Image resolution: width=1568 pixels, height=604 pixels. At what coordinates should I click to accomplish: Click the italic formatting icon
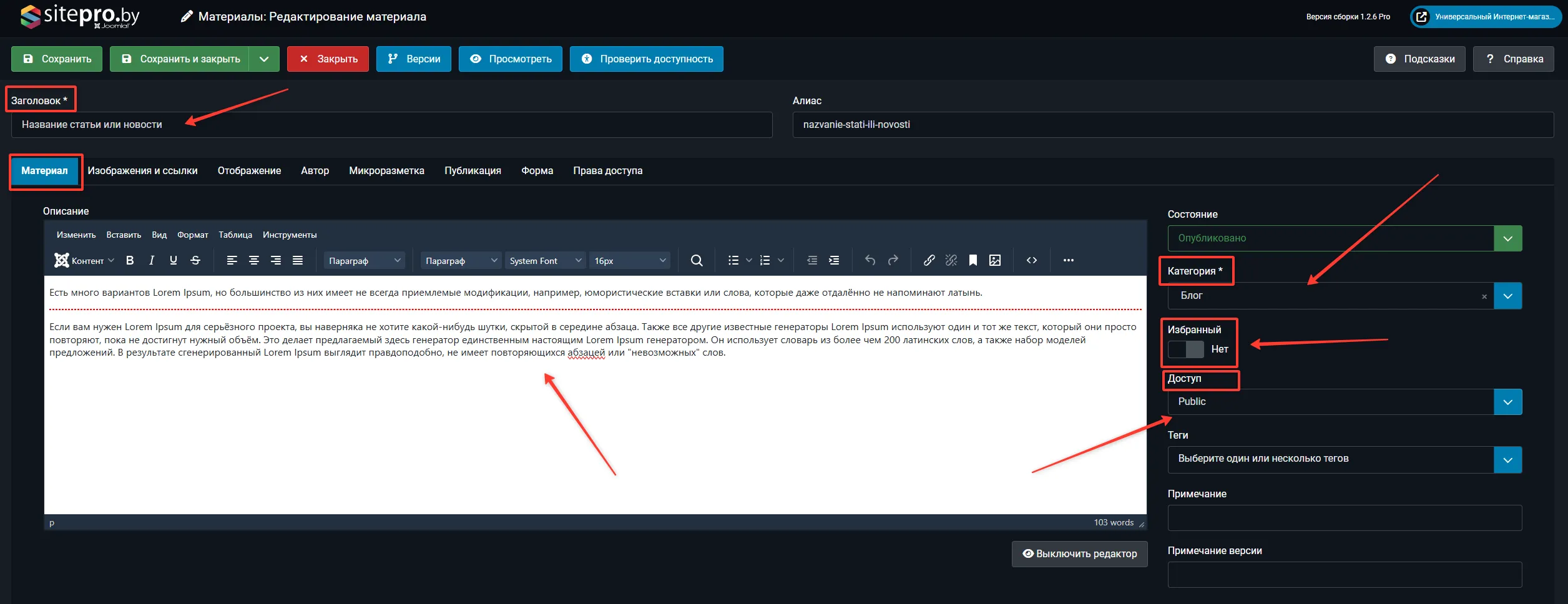152,260
